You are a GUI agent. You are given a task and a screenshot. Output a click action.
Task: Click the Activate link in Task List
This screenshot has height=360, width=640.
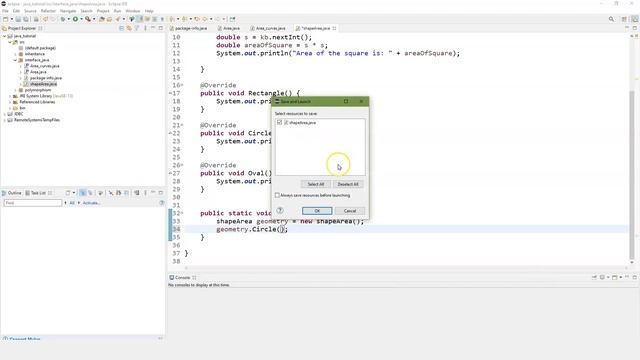[91, 203]
